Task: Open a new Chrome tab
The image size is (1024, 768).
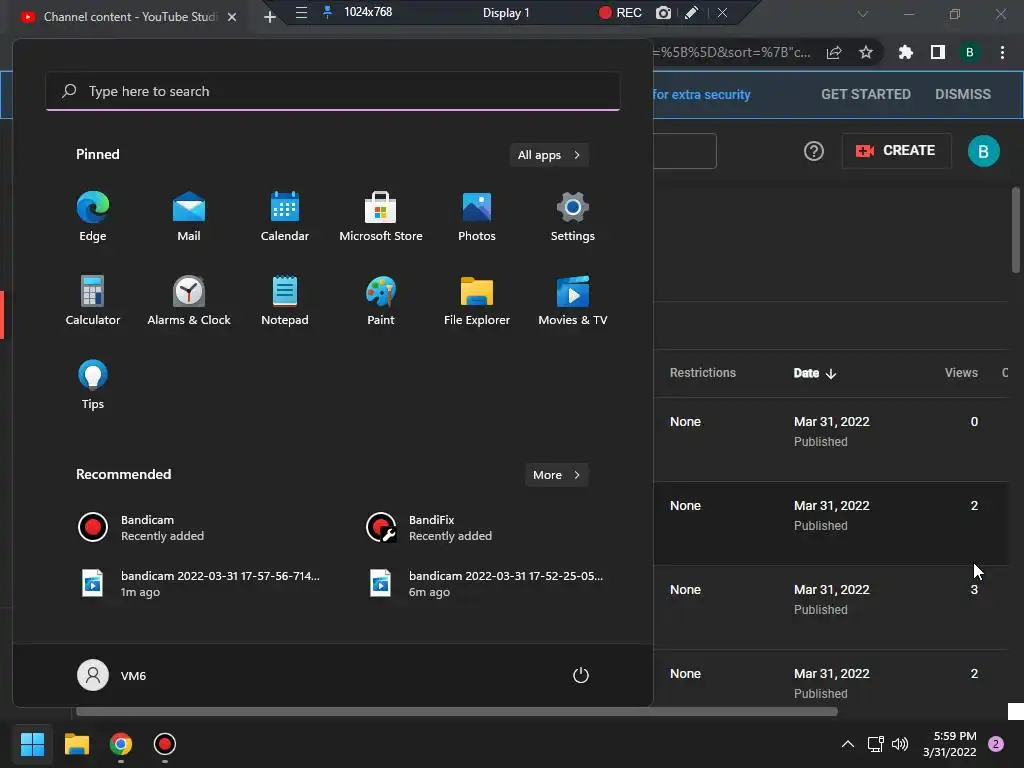Action: click(270, 16)
